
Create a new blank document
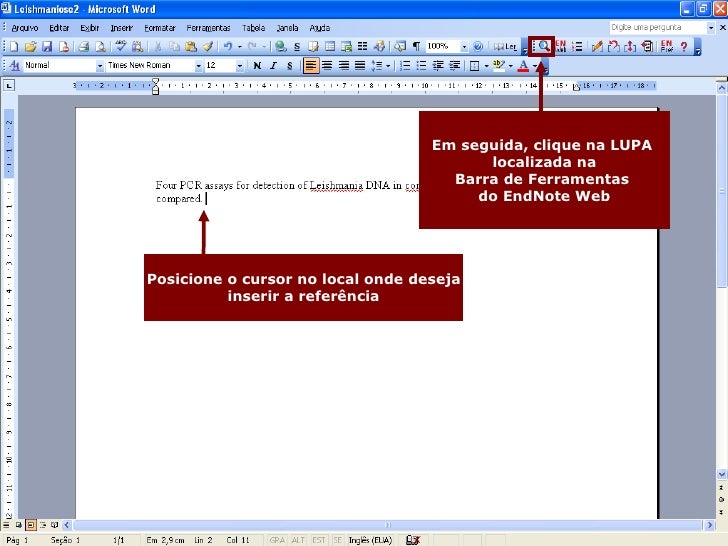(x=14, y=46)
